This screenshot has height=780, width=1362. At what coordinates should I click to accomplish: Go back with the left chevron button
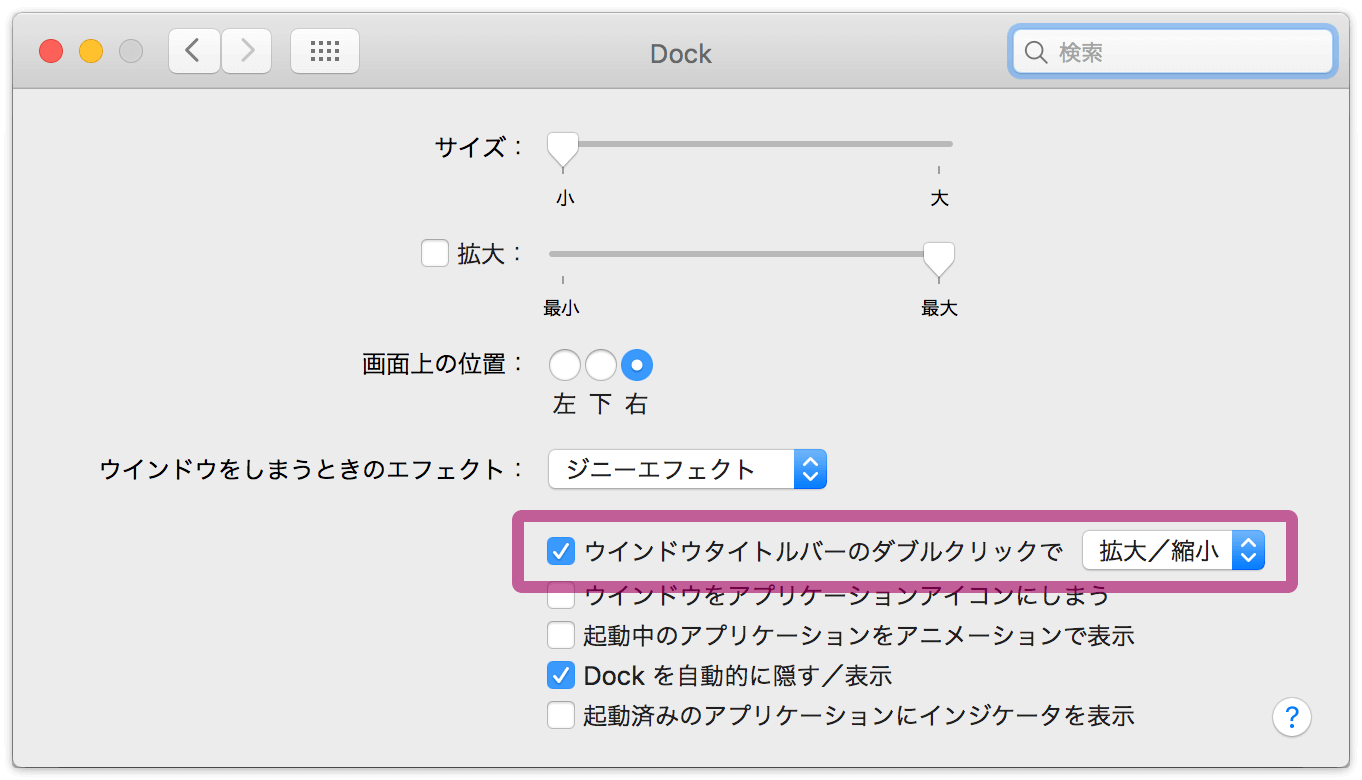pyautogui.click(x=194, y=51)
